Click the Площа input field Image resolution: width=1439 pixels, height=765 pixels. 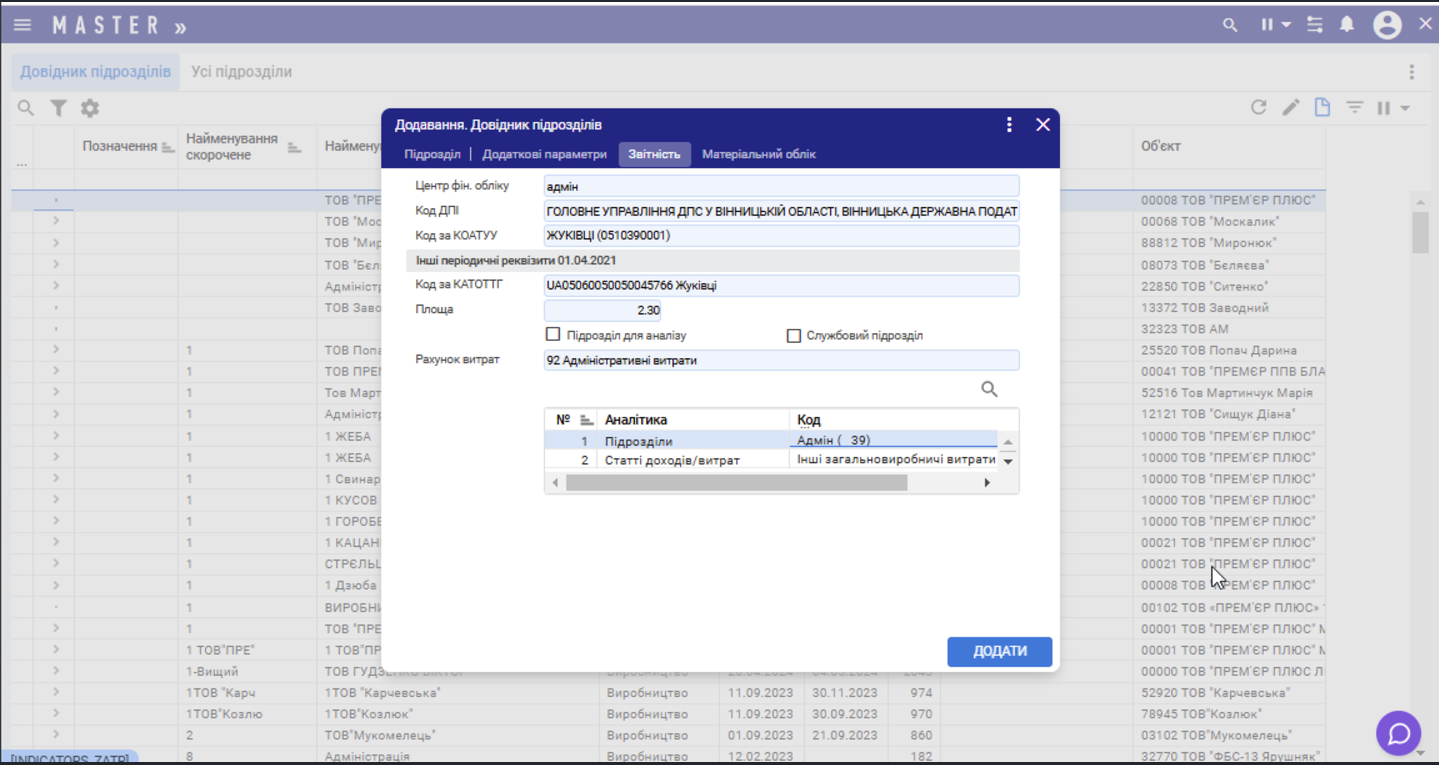click(602, 310)
